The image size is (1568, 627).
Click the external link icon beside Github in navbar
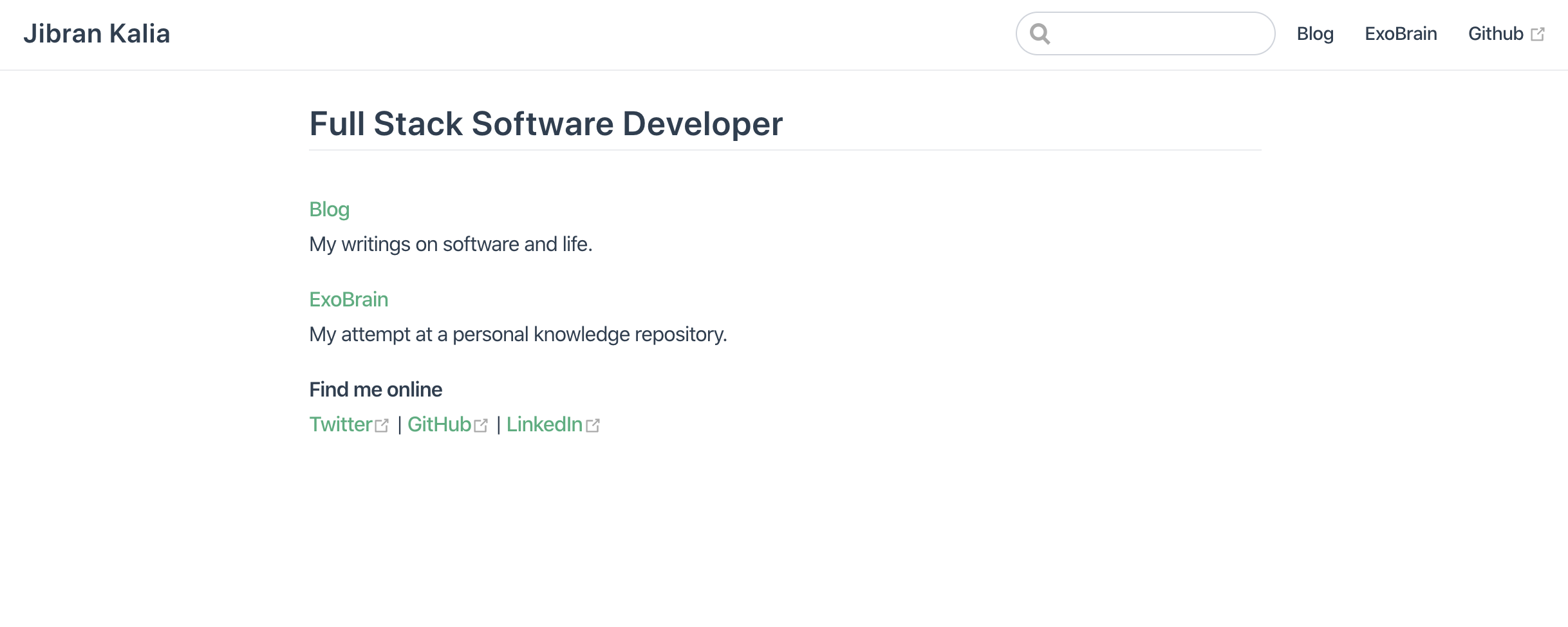point(1537,34)
